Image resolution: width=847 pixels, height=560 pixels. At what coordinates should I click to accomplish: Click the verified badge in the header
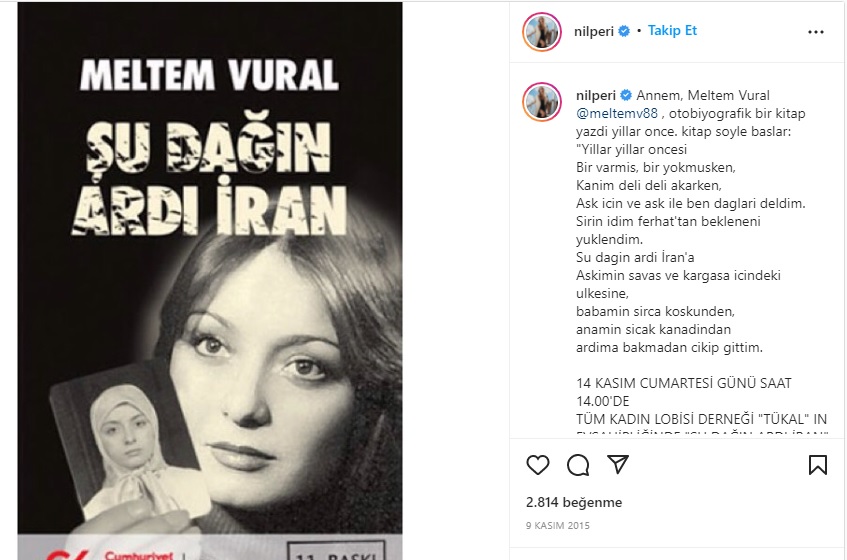point(624,31)
